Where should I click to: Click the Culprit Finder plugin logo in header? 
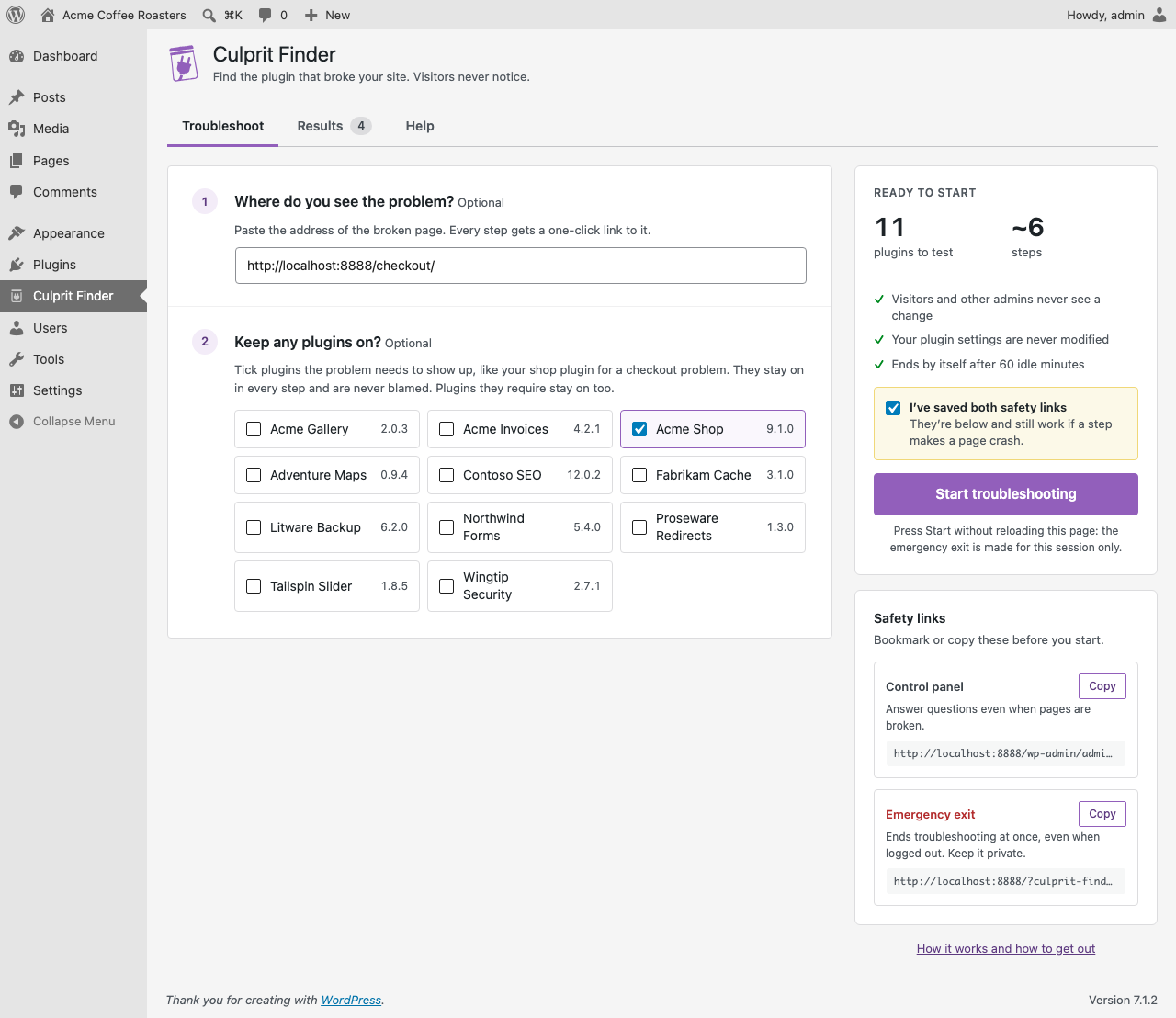[x=184, y=64]
